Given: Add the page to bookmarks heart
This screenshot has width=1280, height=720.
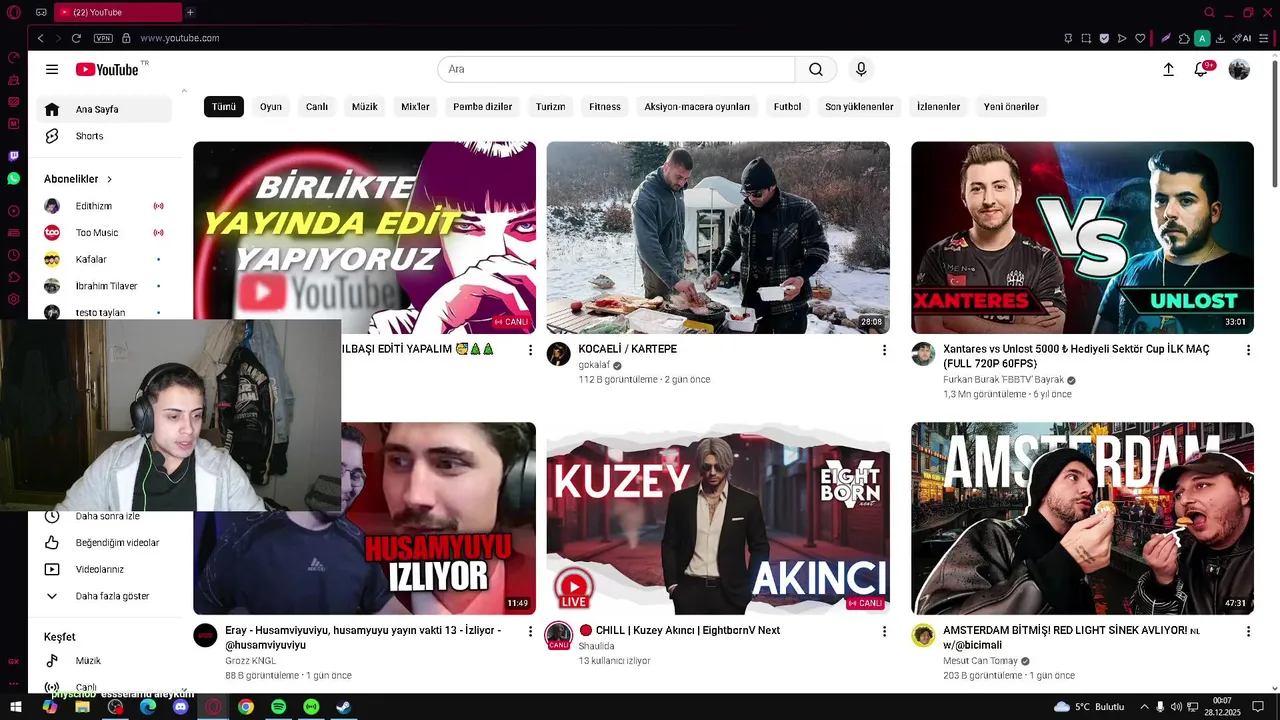Looking at the screenshot, I should pos(1140,38).
